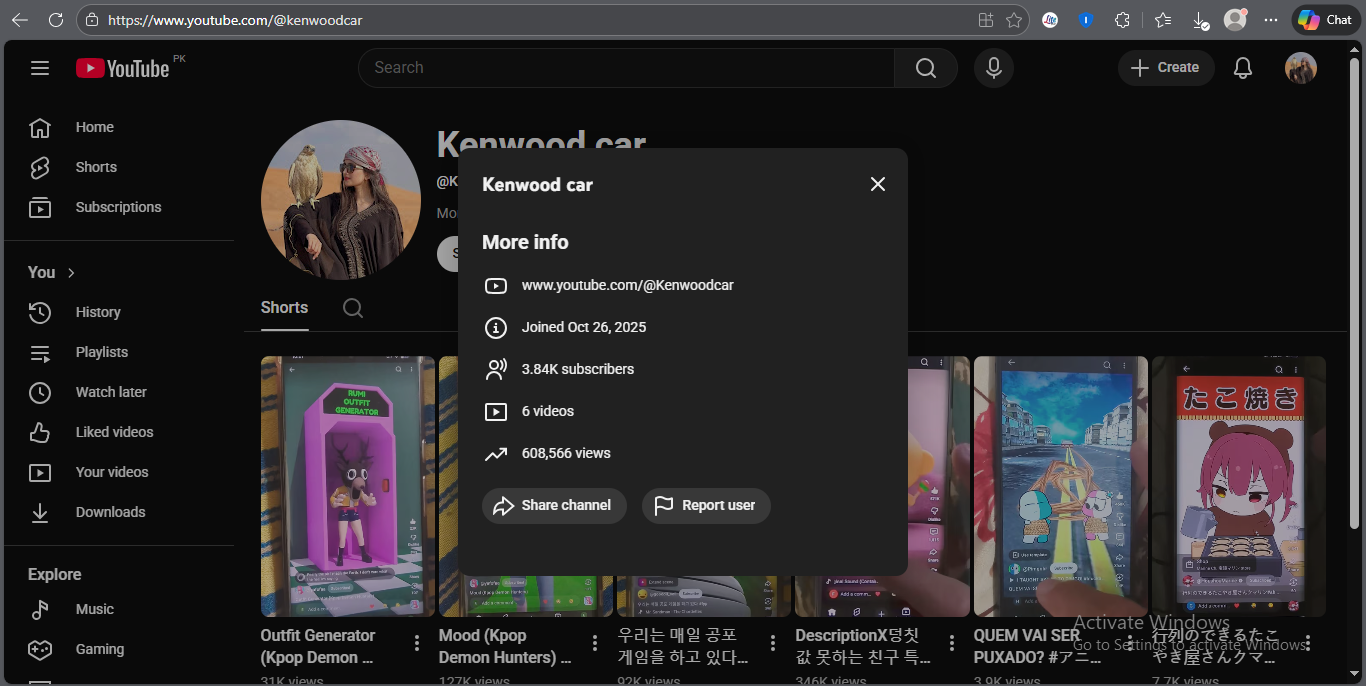Click the YouTube search input field
This screenshot has width=1366, height=686.
click(x=626, y=68)
